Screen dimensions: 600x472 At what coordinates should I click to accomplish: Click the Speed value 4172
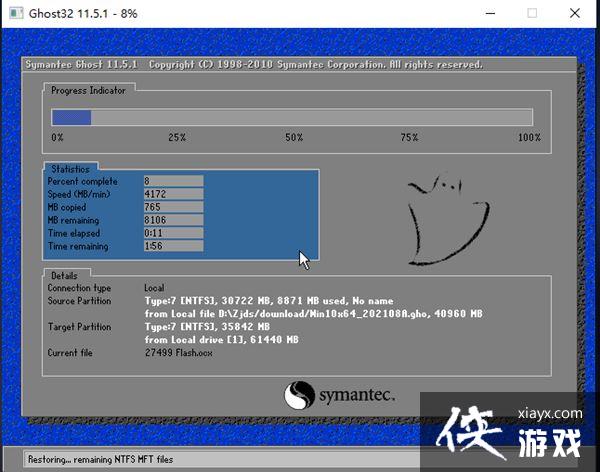click(x=173, y=194)
